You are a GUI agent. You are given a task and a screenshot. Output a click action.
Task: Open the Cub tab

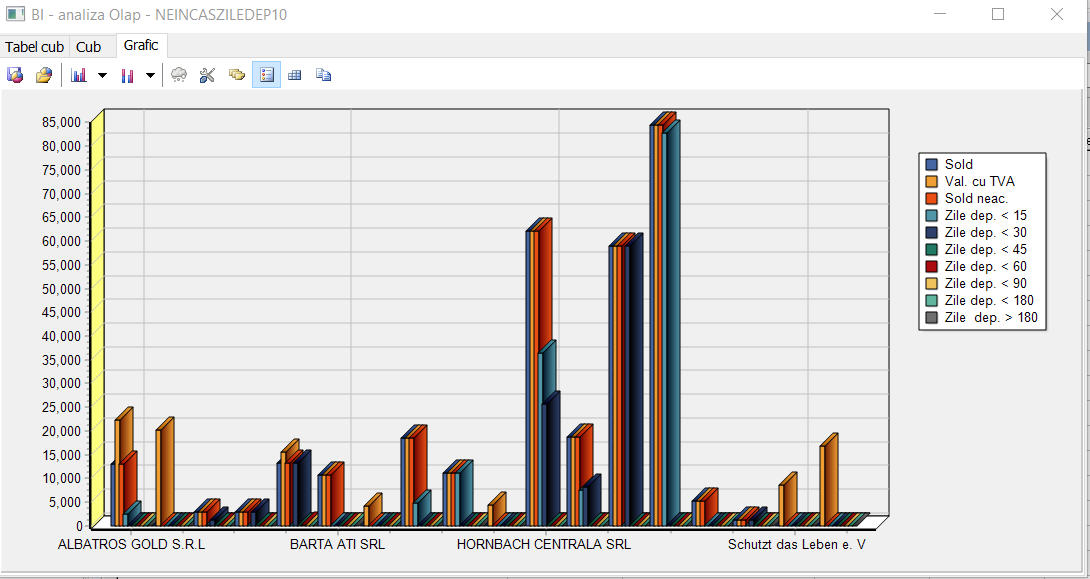89,47
